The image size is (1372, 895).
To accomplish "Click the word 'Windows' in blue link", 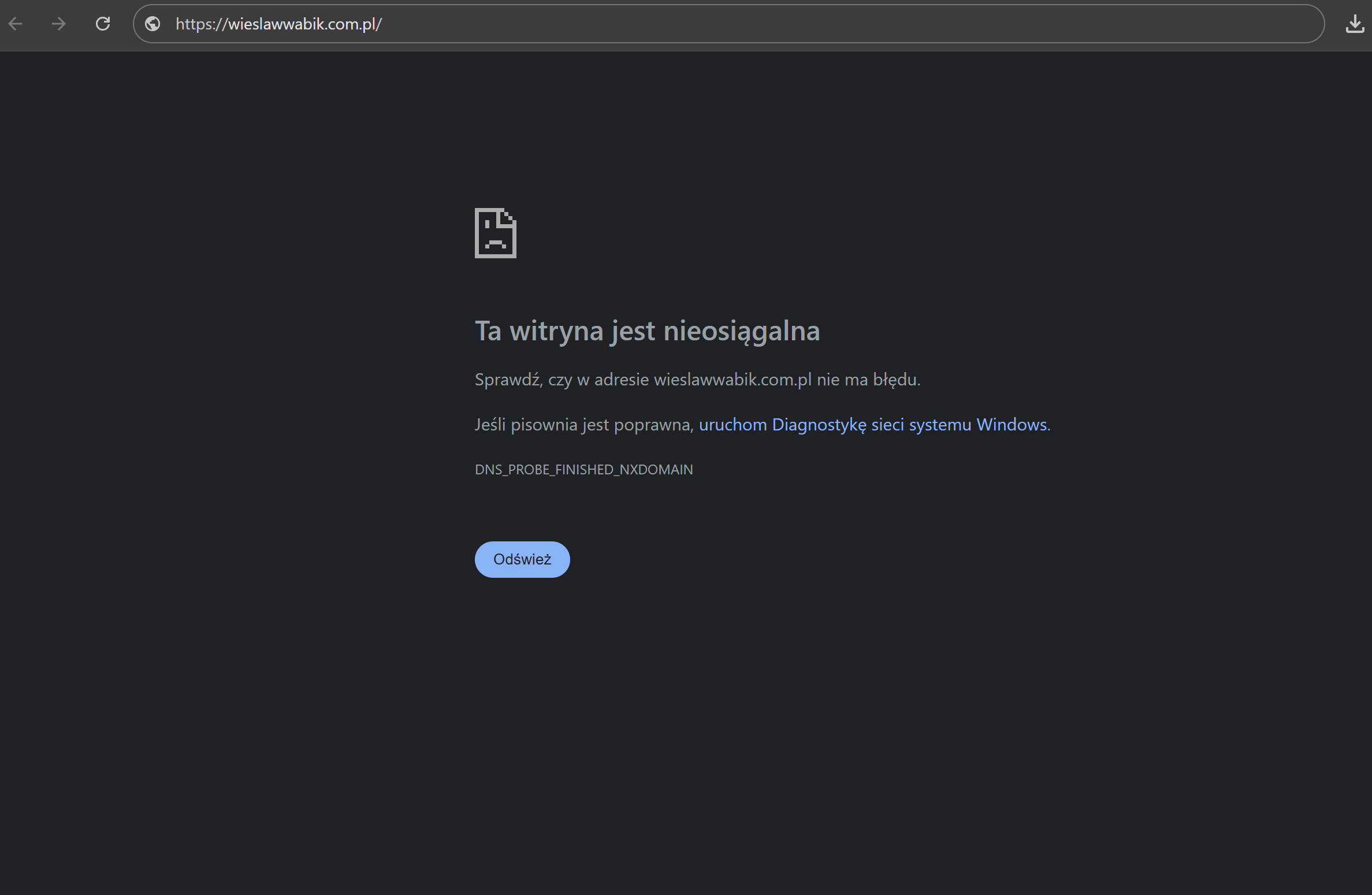I will coord(1011,425).
